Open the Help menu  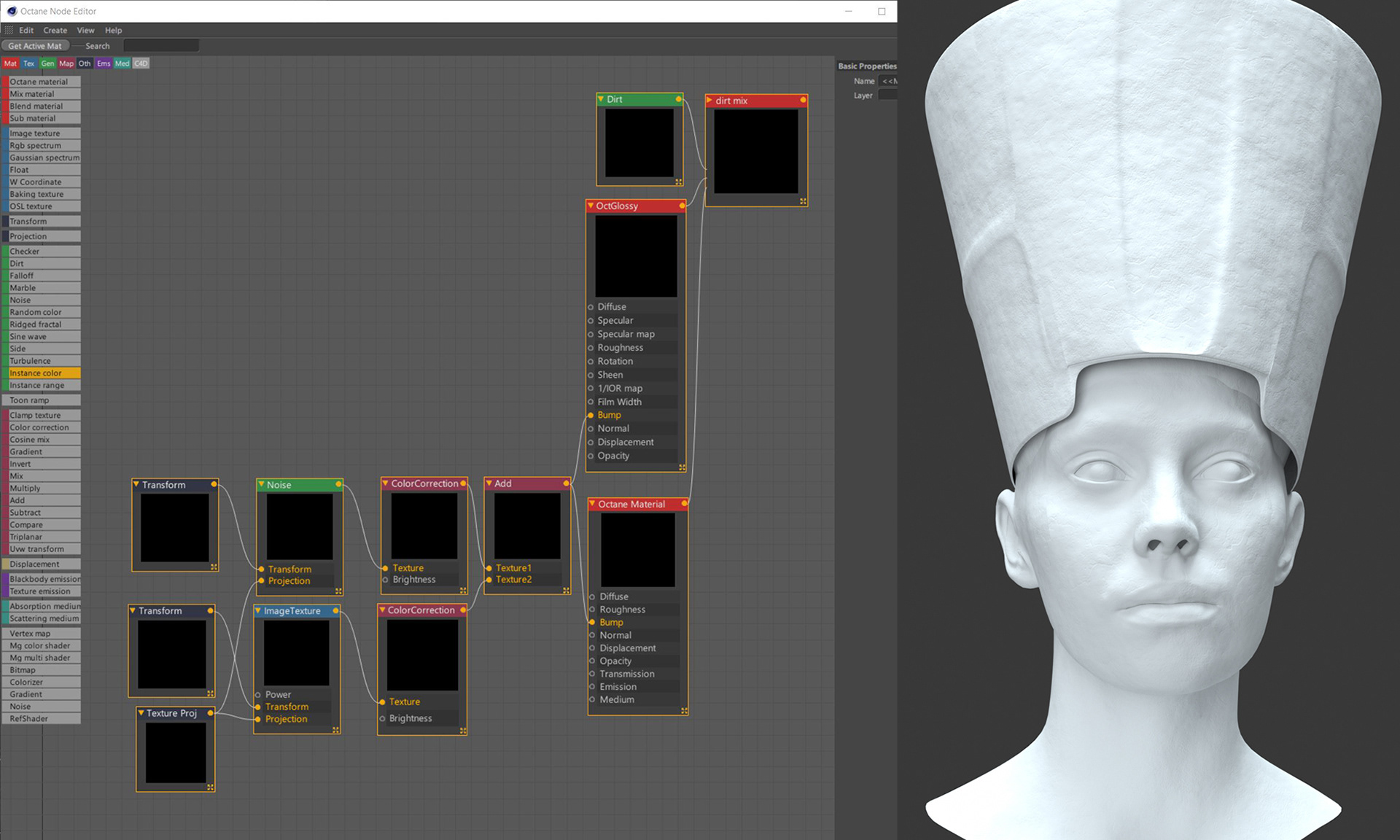click(113, 30)
